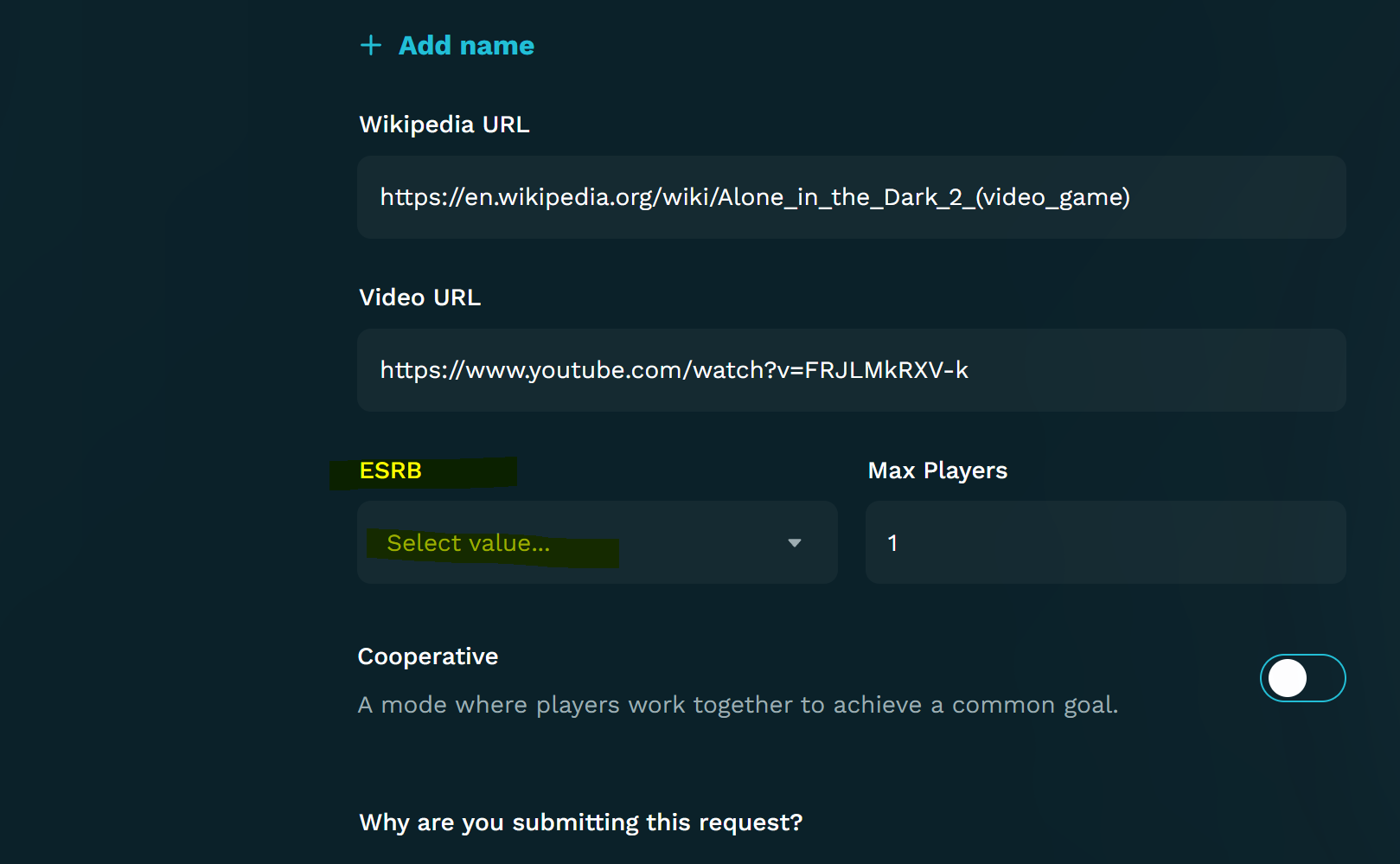This screenshot has width=1400, height=864.
Task: Toggle the Cooperative switch
Action: tap(1302, 678)
